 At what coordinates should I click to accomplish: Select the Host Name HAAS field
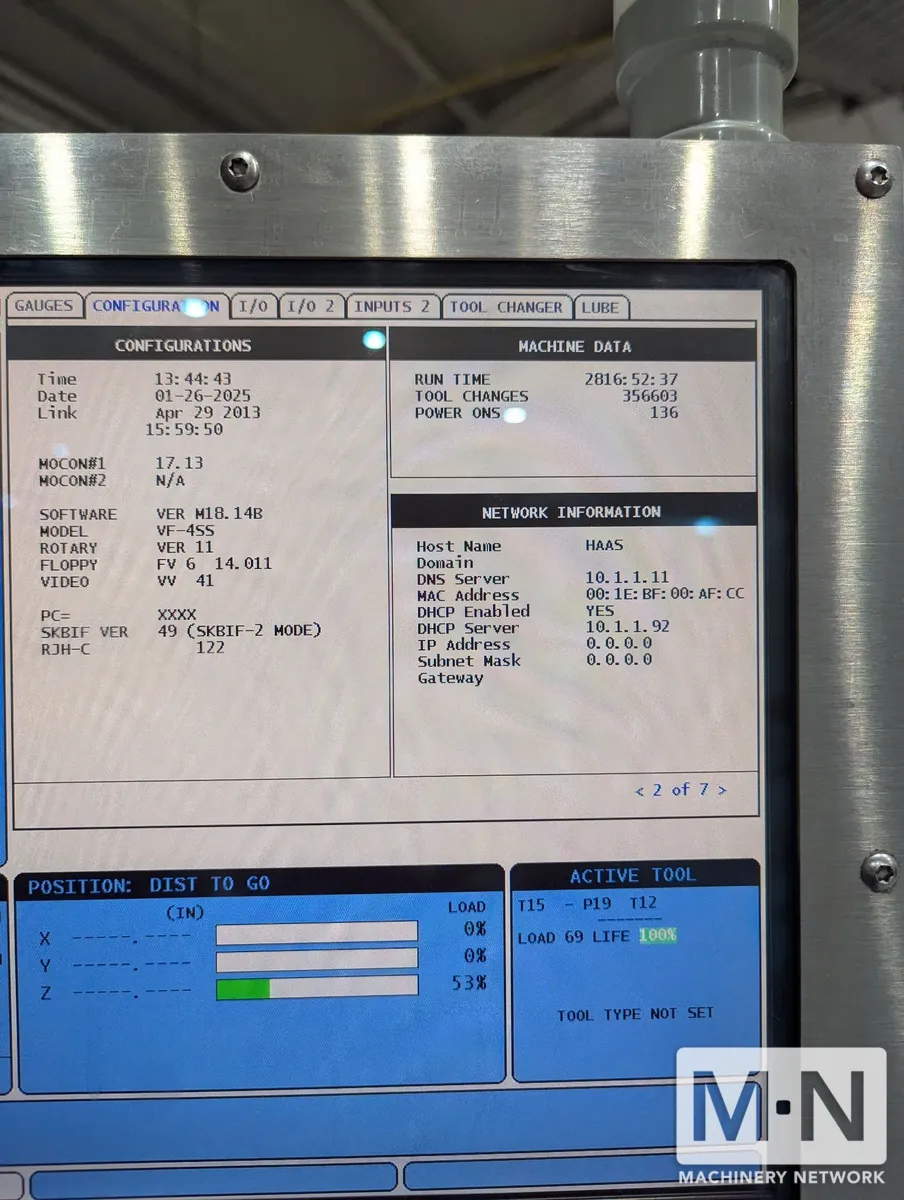(604, 546)
